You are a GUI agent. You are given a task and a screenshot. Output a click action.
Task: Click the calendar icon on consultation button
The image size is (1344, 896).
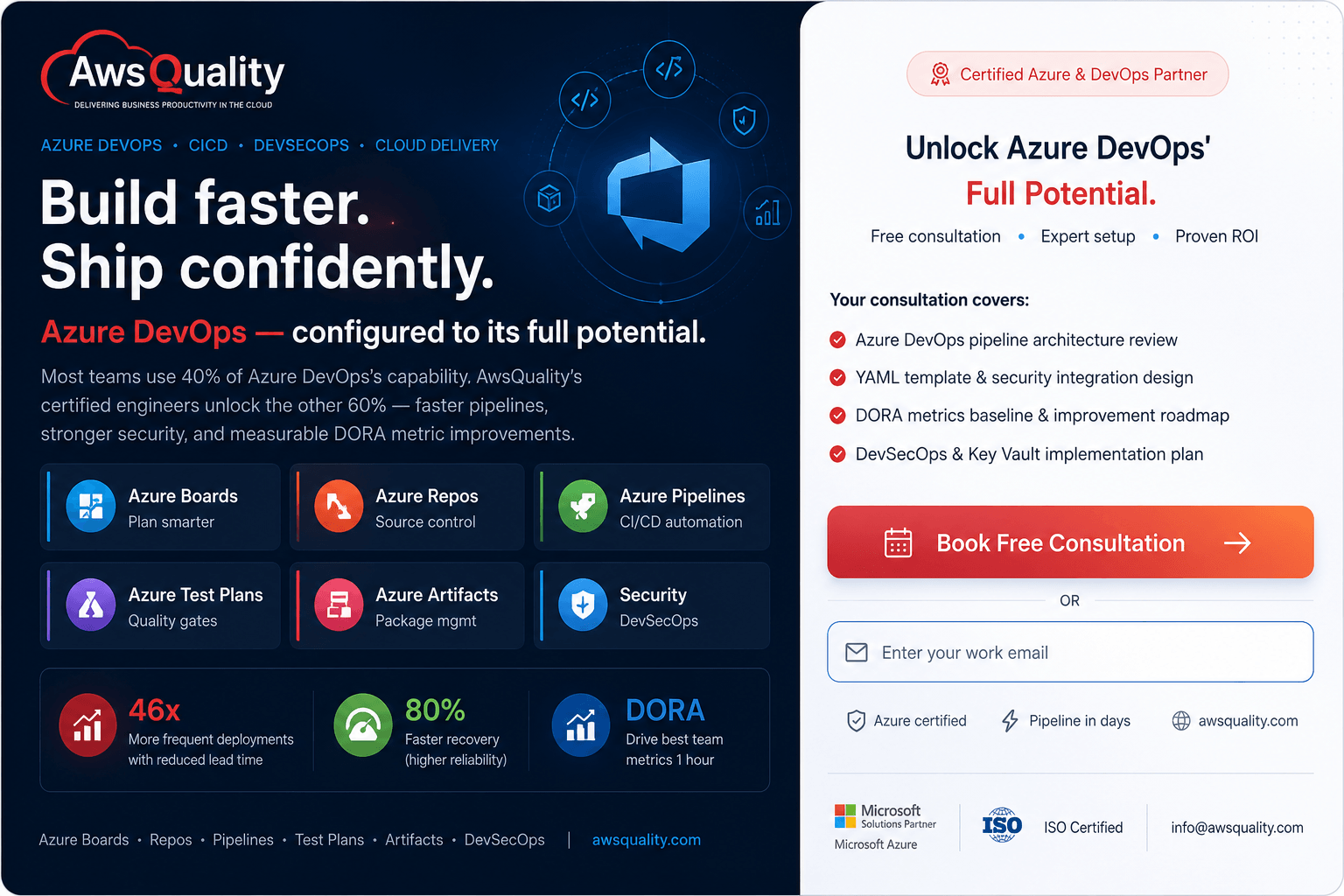point(898,542)
